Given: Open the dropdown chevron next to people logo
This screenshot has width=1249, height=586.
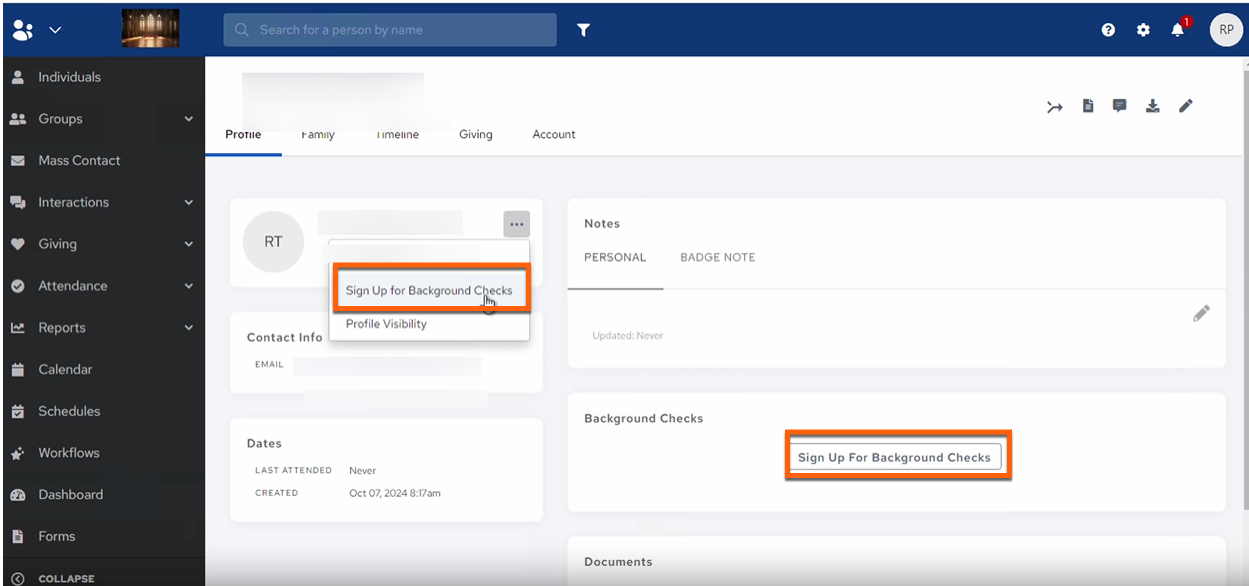Looking at the screenshot, I should tap(55, 30).
